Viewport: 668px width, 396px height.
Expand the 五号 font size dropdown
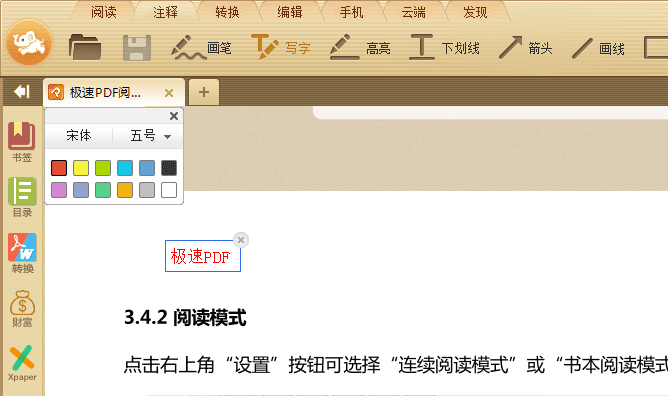point(150,136)
